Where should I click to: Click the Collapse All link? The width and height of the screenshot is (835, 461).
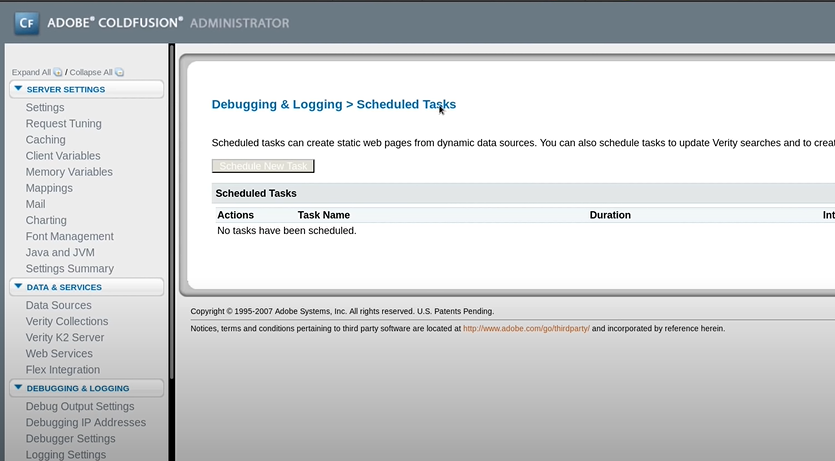point(91,72)
